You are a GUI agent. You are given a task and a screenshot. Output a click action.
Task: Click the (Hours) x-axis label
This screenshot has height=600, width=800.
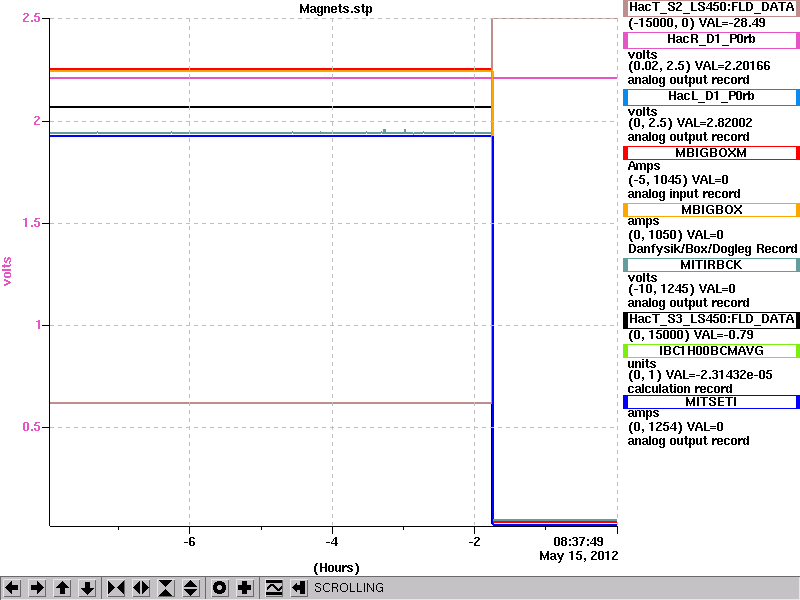(336, 568)
